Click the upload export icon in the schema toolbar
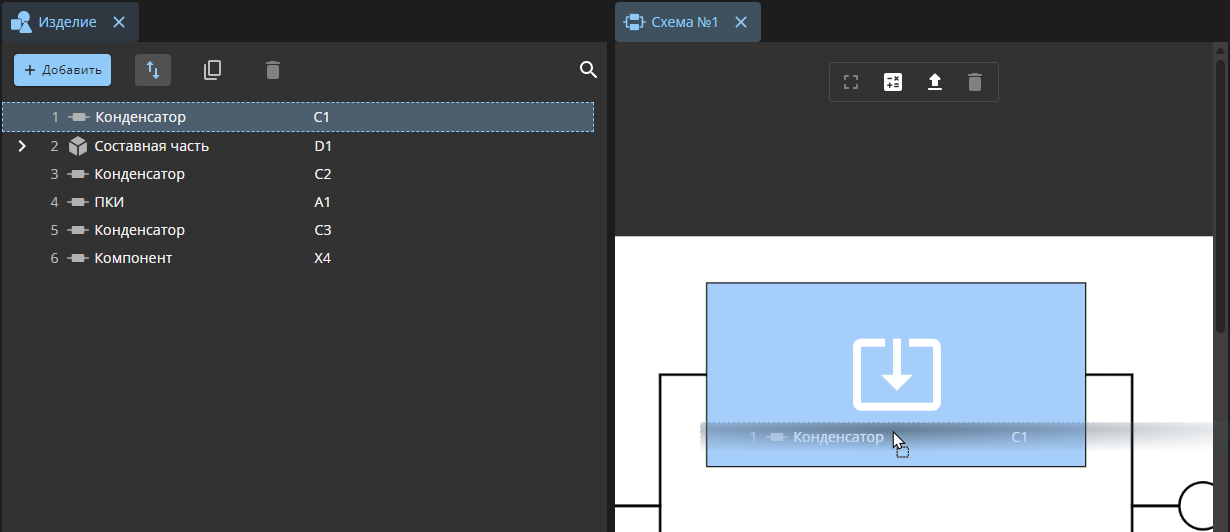The height and width of the screenshot is (532, 1230). tap(935, 82)
